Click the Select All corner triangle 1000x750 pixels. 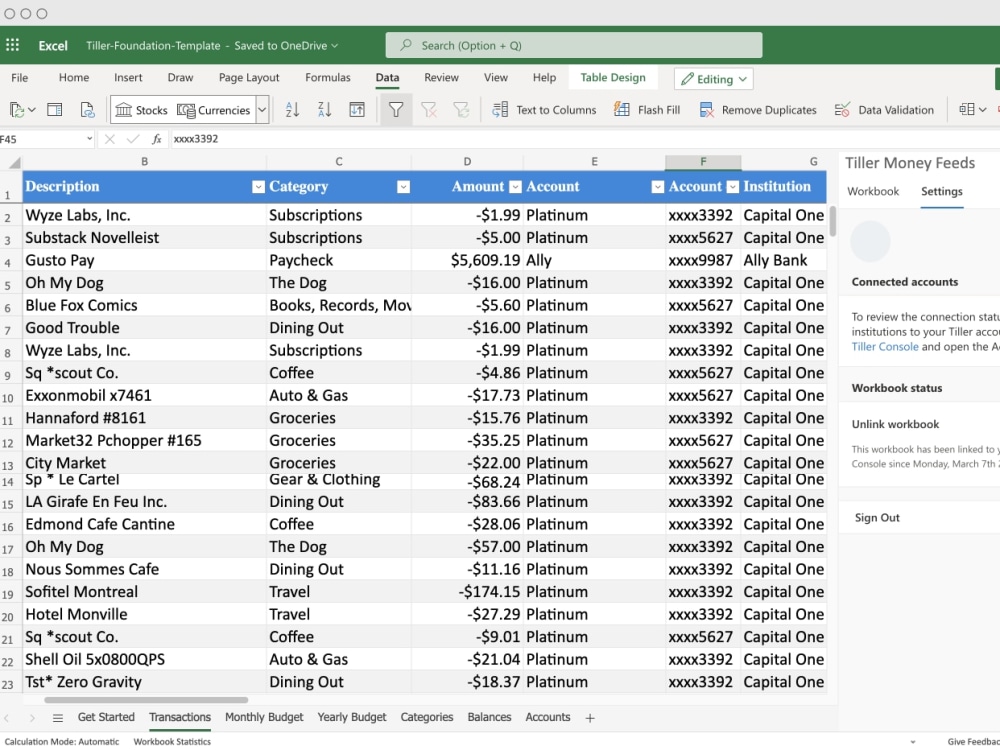13,163
